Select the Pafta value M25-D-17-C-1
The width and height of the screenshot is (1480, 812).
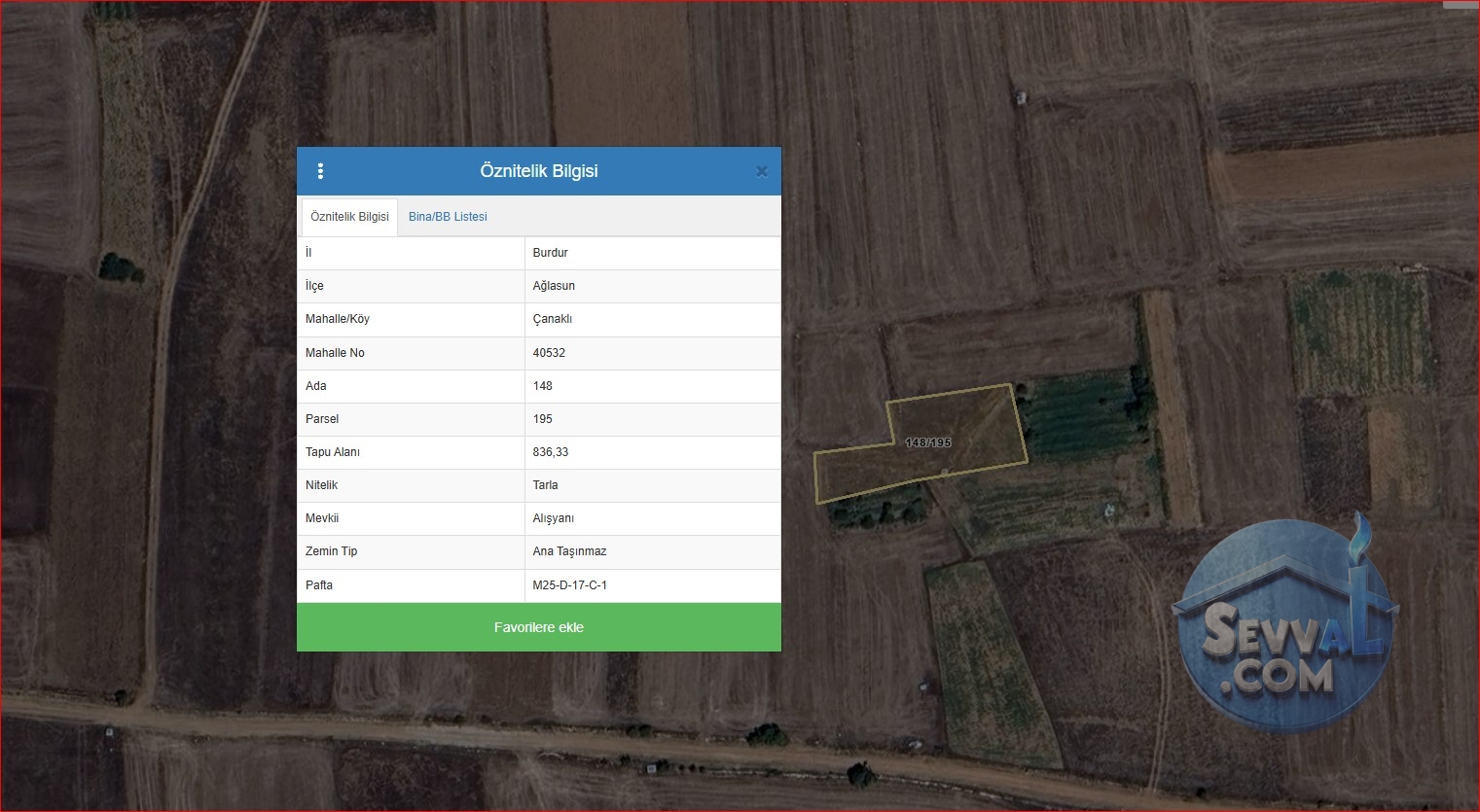tap(569, 585)
